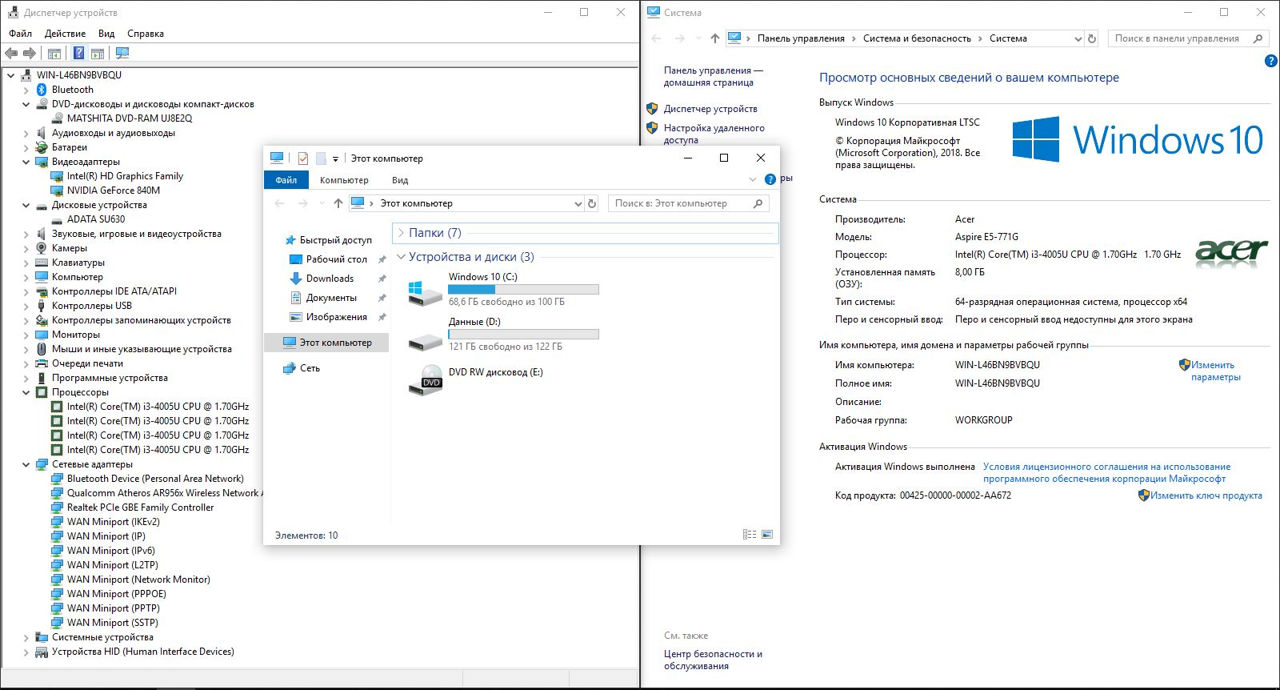Click the Up arrow in the Explorer window

(x=338, y=203)
